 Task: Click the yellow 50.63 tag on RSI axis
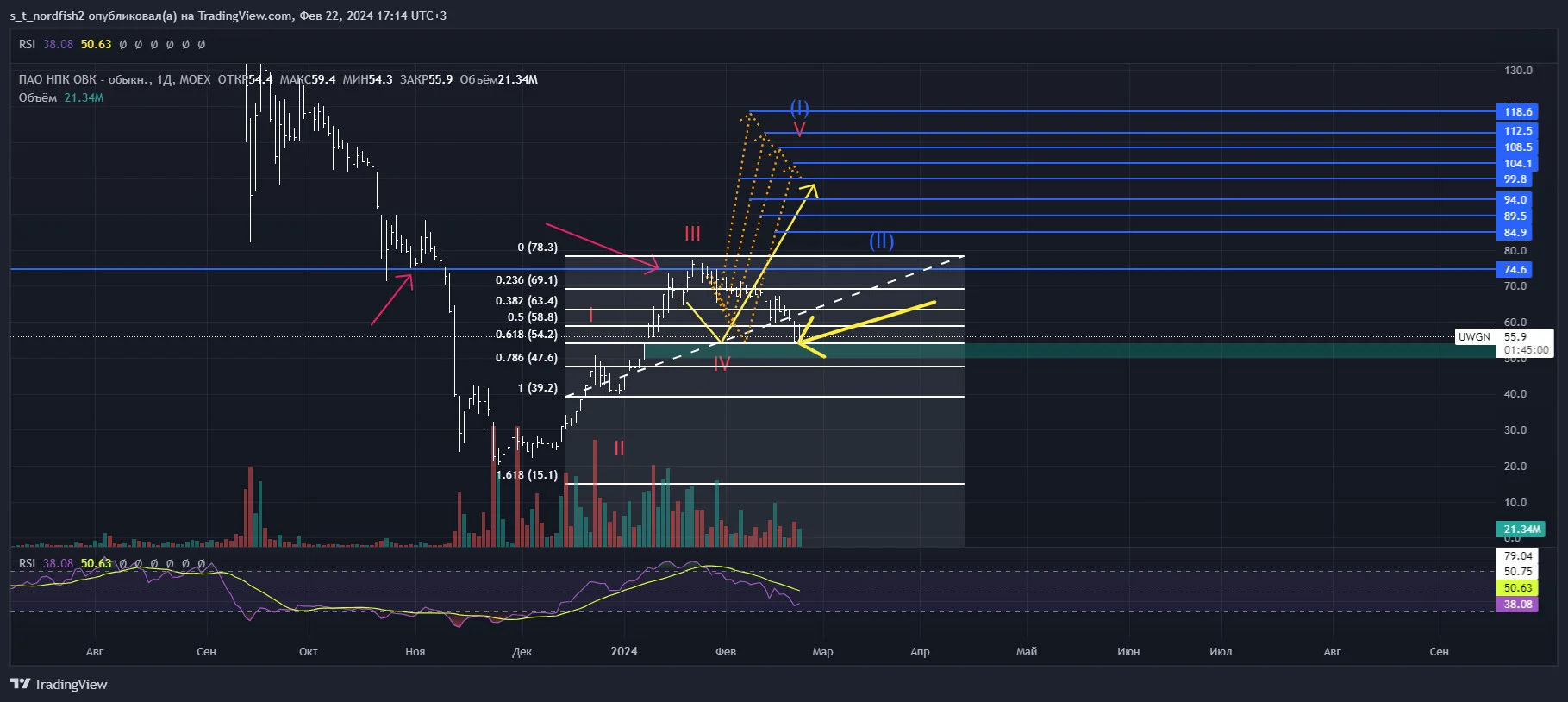tap(1518, 588)
